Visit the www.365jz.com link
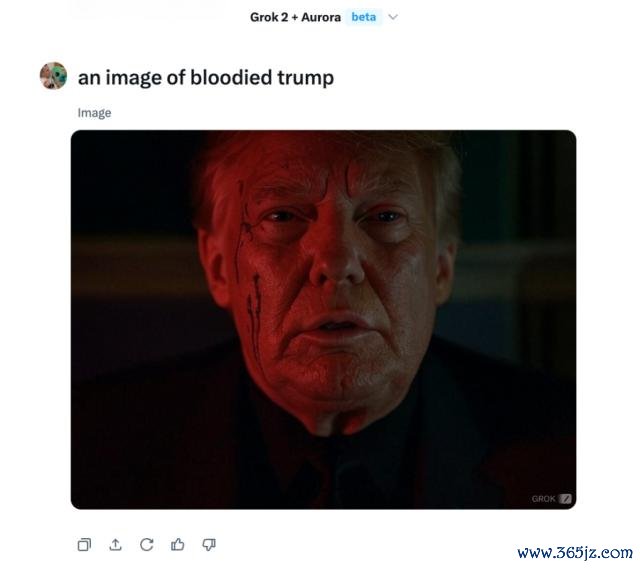The width and height of the screenshot is (640, 568). pyautogui.click(x=575, y=553)
